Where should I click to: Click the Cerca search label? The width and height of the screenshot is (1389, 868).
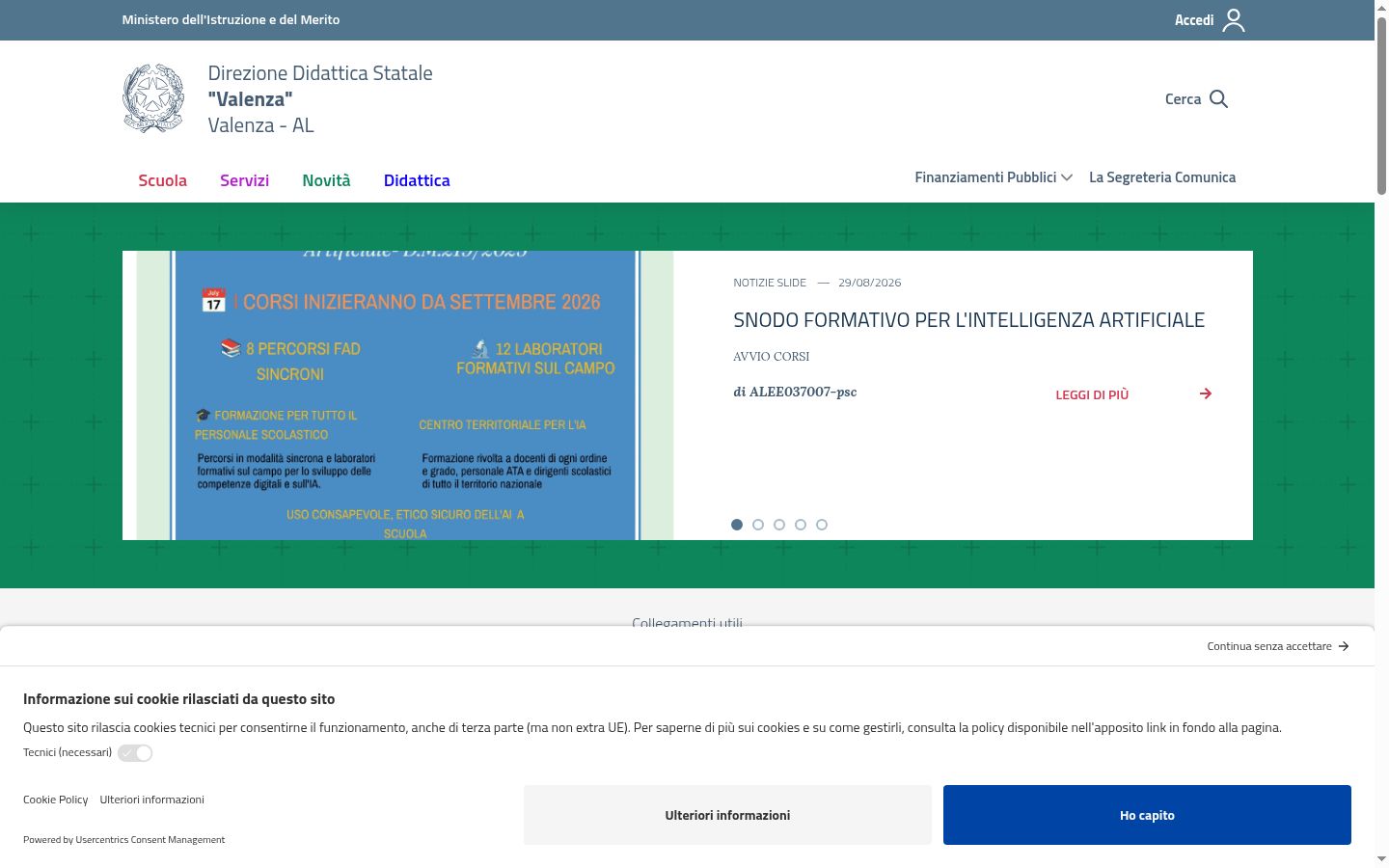(1183, 99)
